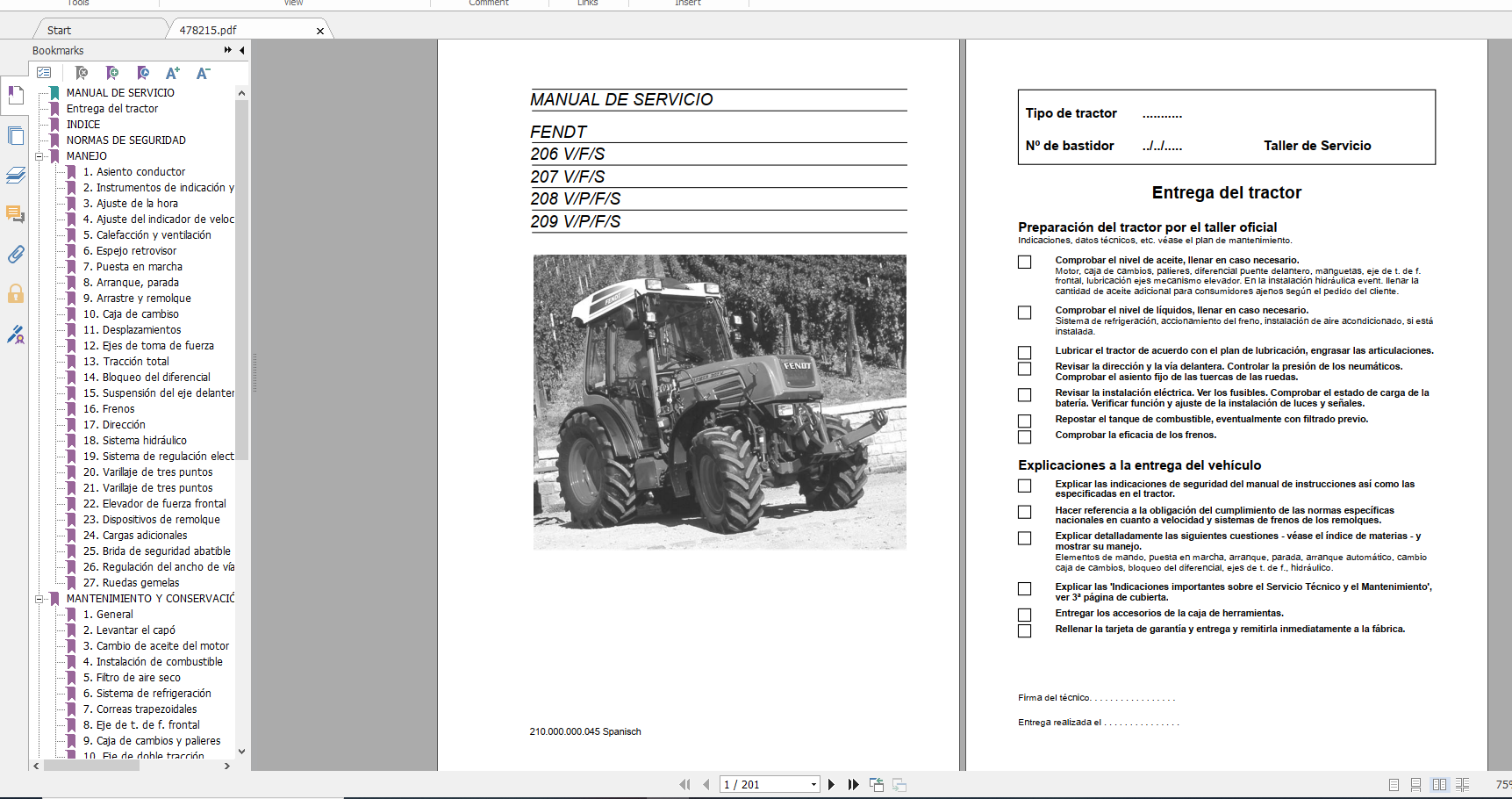Click the next view icon
Screen dimensions: 1512x799
pyautogui.click(x=899, y=784)
